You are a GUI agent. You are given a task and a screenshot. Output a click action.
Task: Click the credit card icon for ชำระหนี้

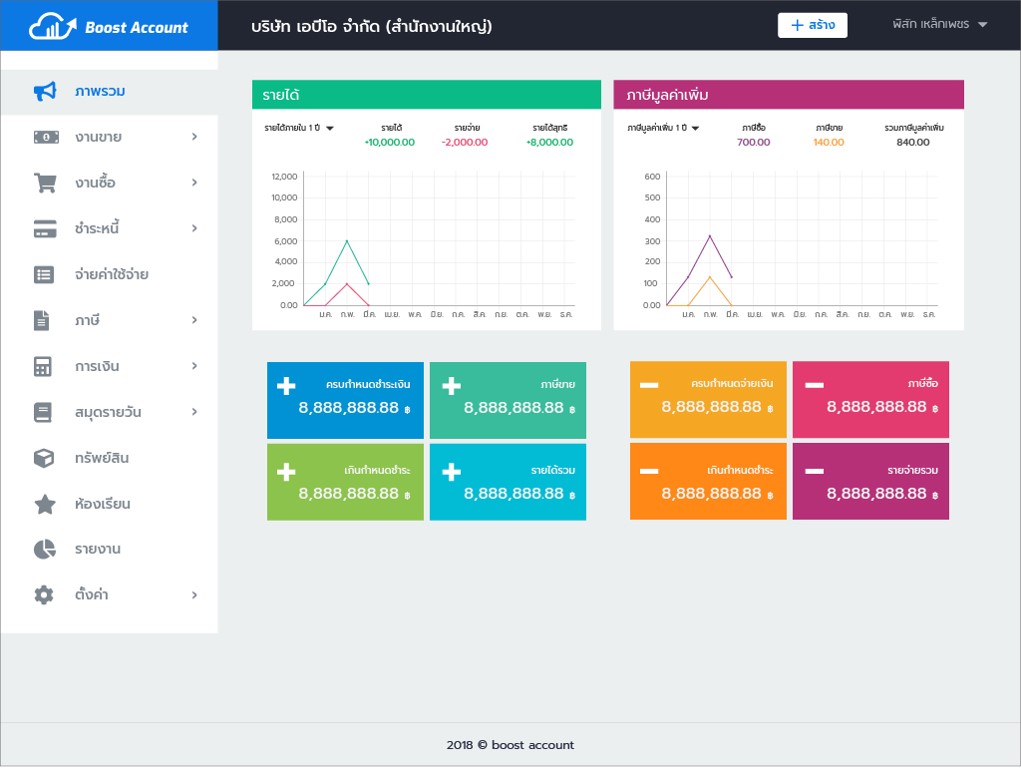tap(44, 229)
